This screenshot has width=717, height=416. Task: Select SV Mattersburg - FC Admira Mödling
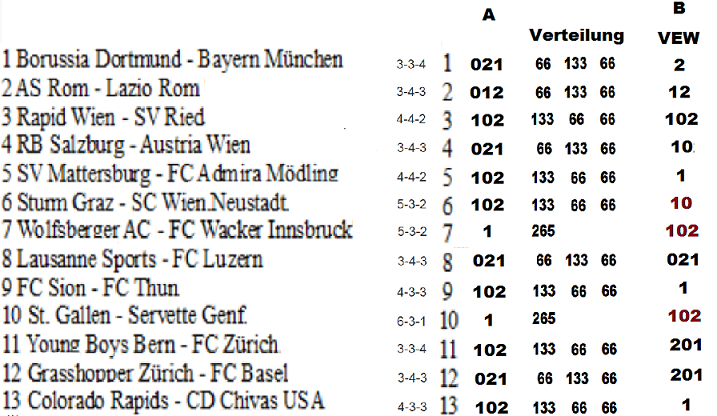pyautogui.click(x=170, y=174)
